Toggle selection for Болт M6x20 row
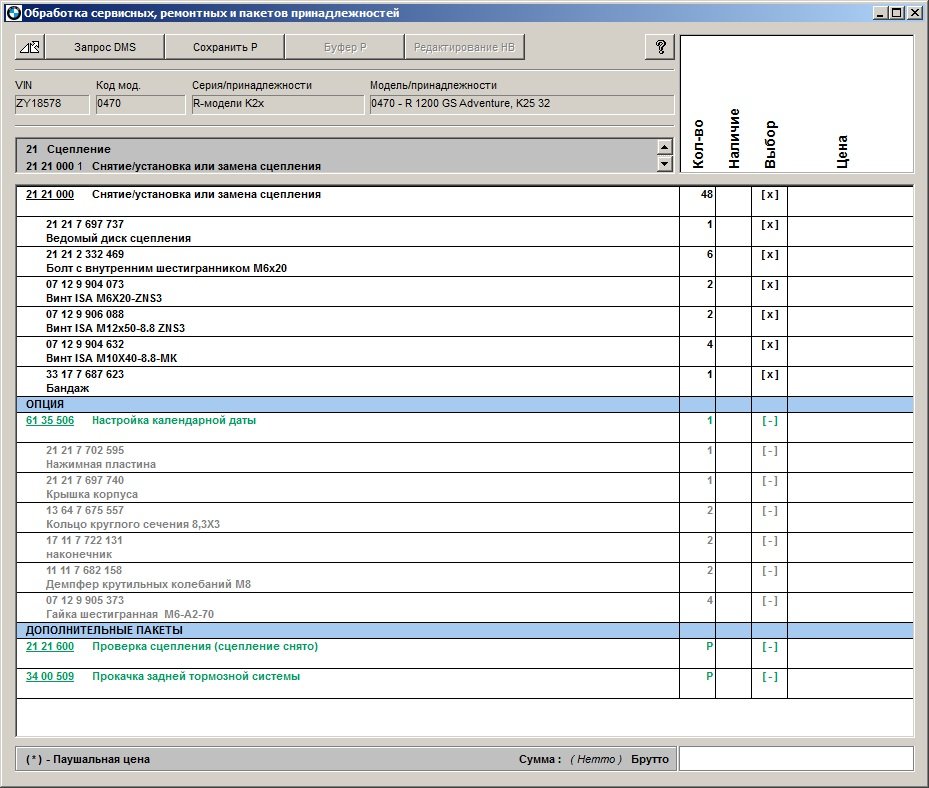929x788 pixels. [769, 255]
